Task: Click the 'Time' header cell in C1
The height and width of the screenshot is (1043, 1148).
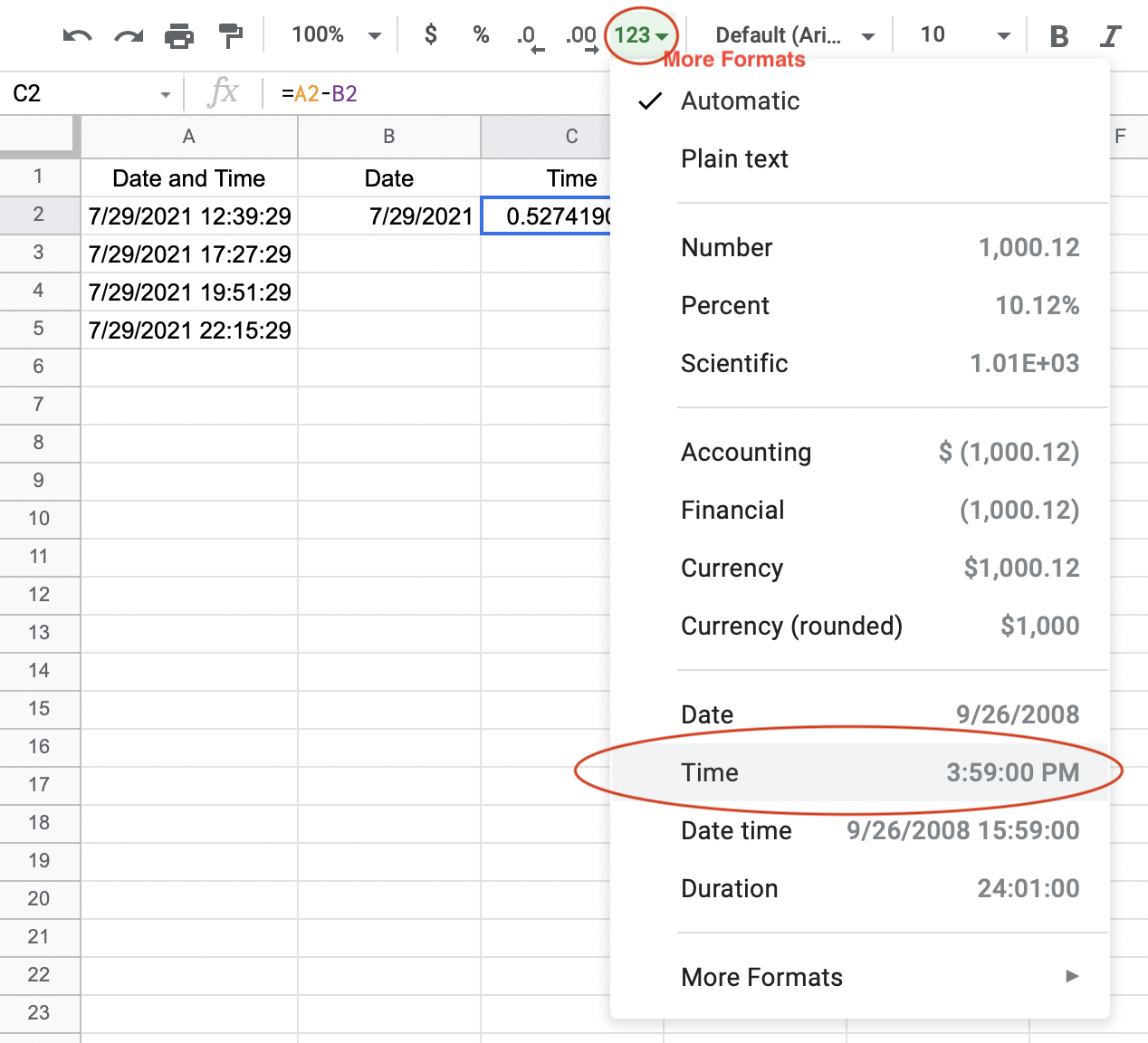Action: tap(546, 178)
